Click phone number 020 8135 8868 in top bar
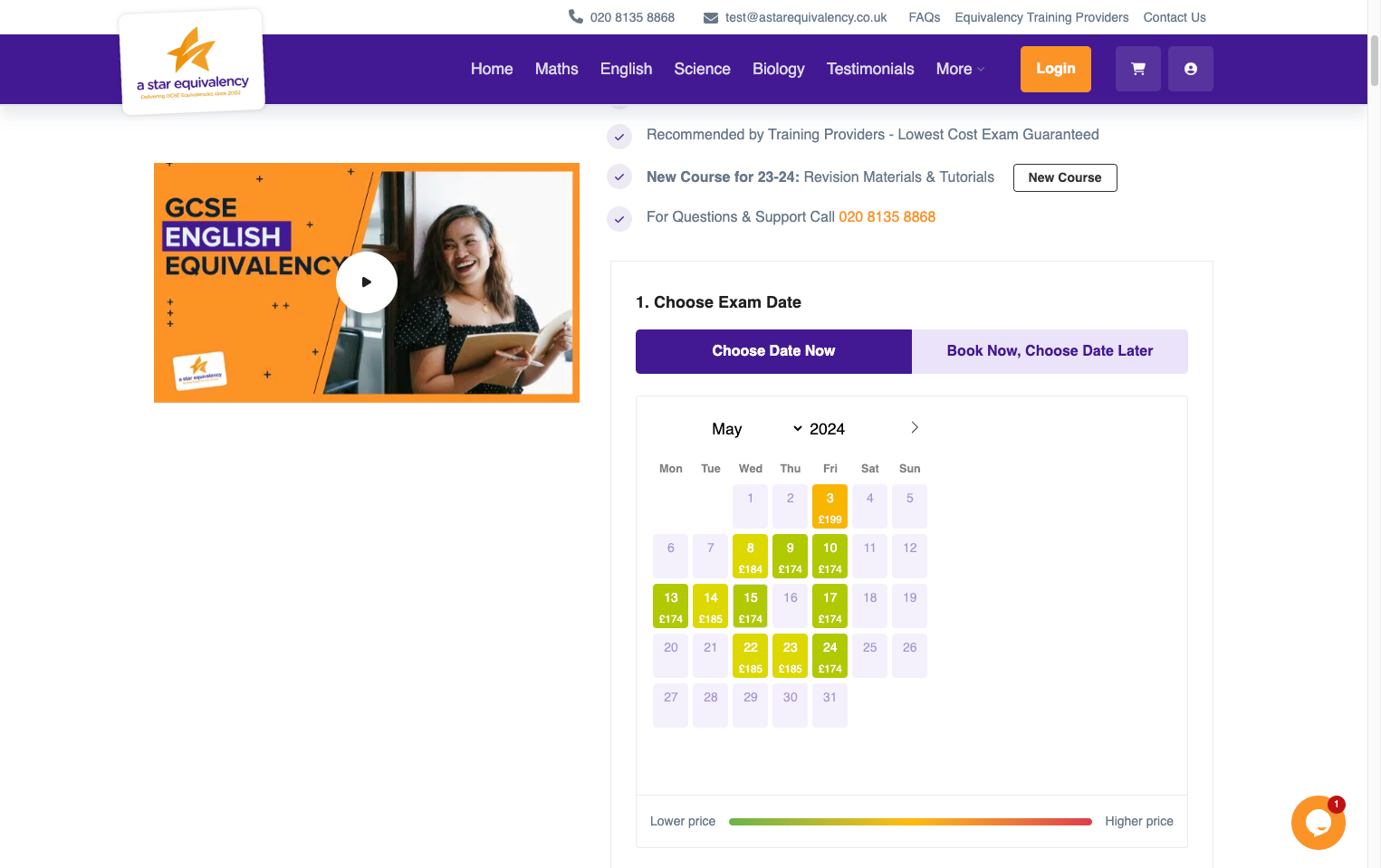Viewport: 1381px width, 868px height. pos(632,17)
